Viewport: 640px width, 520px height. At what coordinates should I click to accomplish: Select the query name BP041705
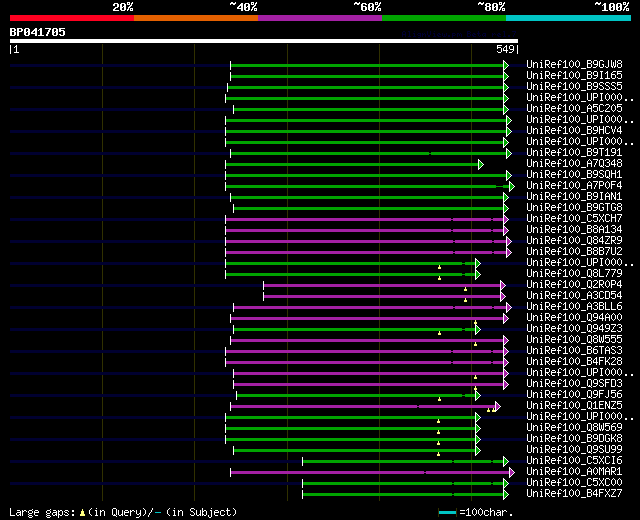pos(38,32)
